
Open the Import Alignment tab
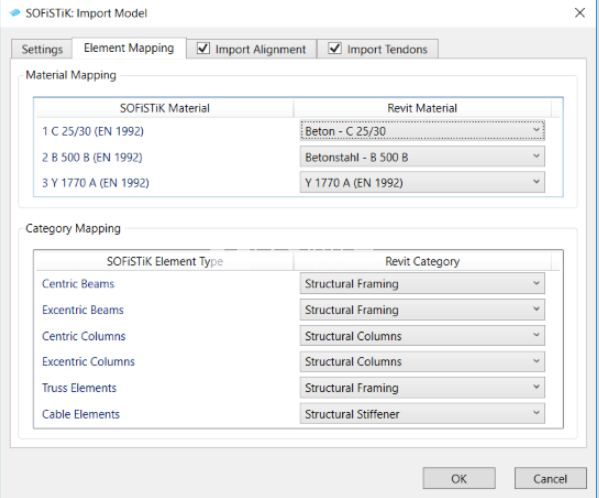251,49
